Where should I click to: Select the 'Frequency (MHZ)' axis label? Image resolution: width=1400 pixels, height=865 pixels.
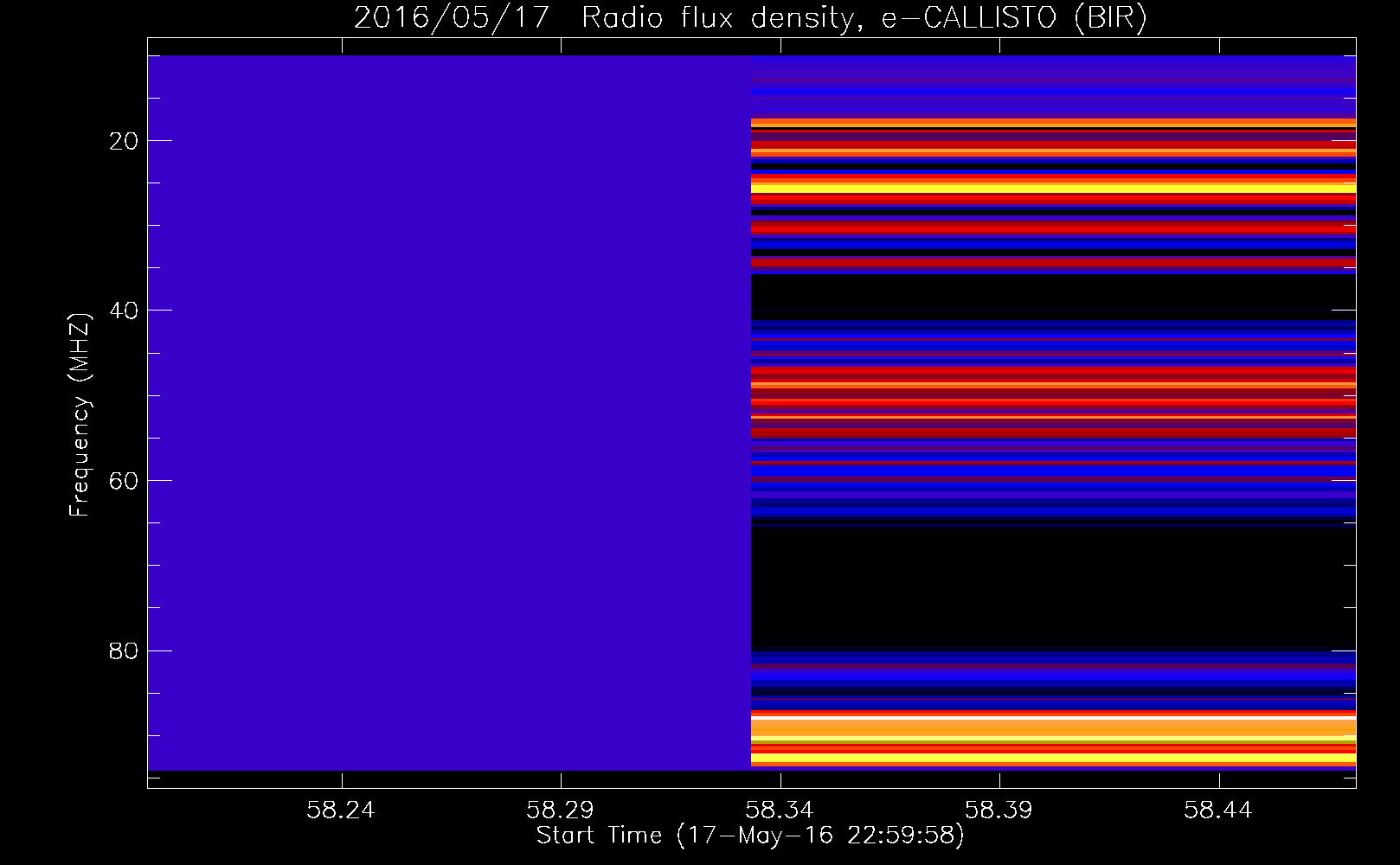80,415
